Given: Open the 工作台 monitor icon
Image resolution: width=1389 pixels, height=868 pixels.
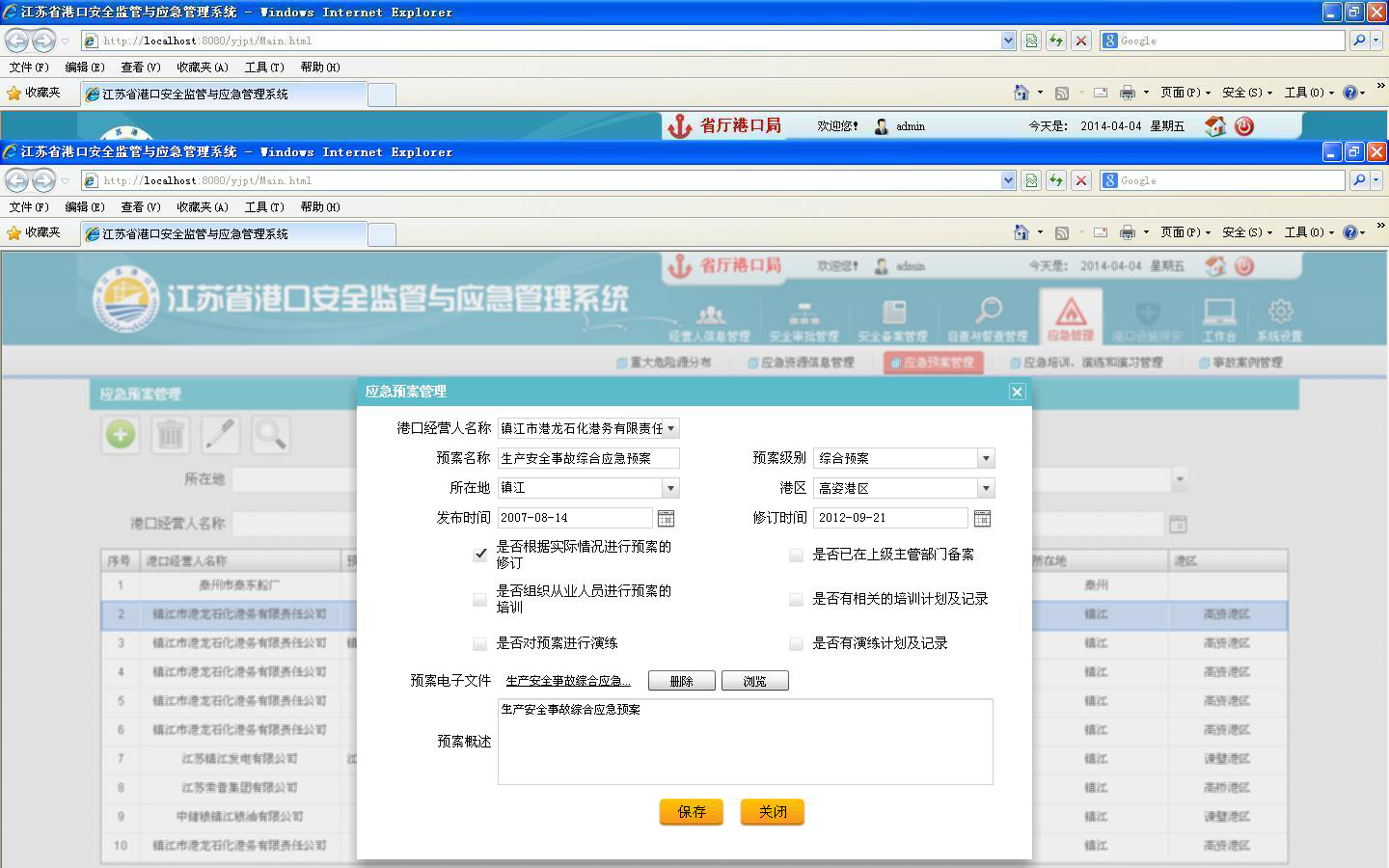Looking at the screenshot, I should coord(1219,317).
